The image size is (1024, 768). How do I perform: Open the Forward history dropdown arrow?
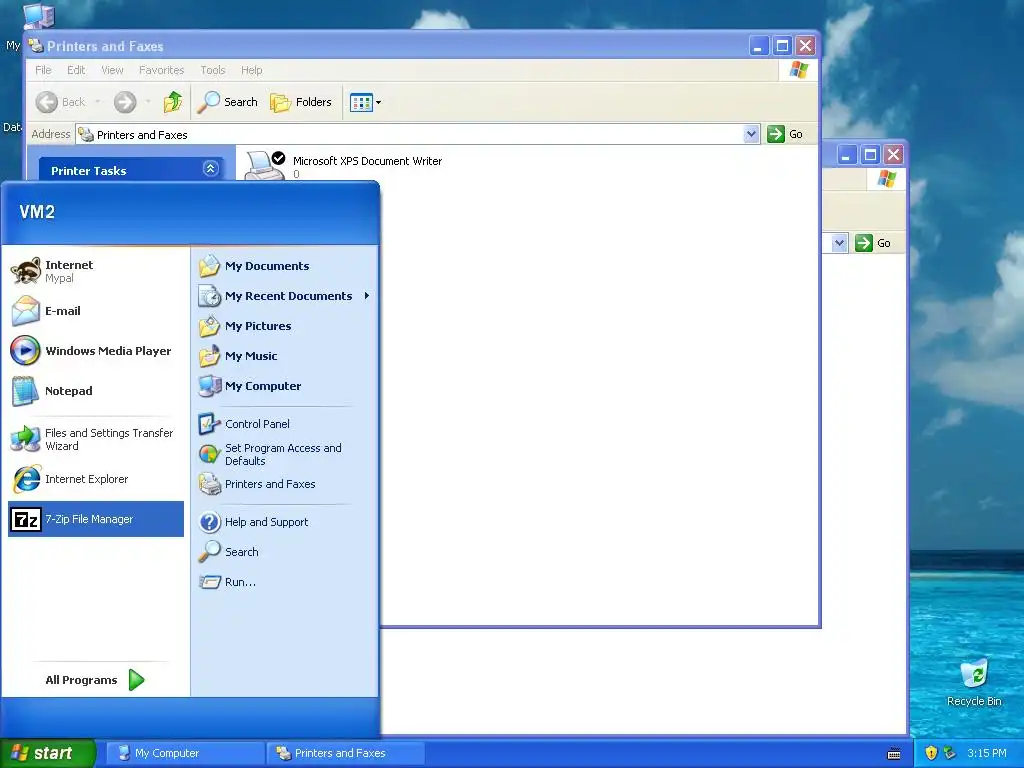(148, 102)
